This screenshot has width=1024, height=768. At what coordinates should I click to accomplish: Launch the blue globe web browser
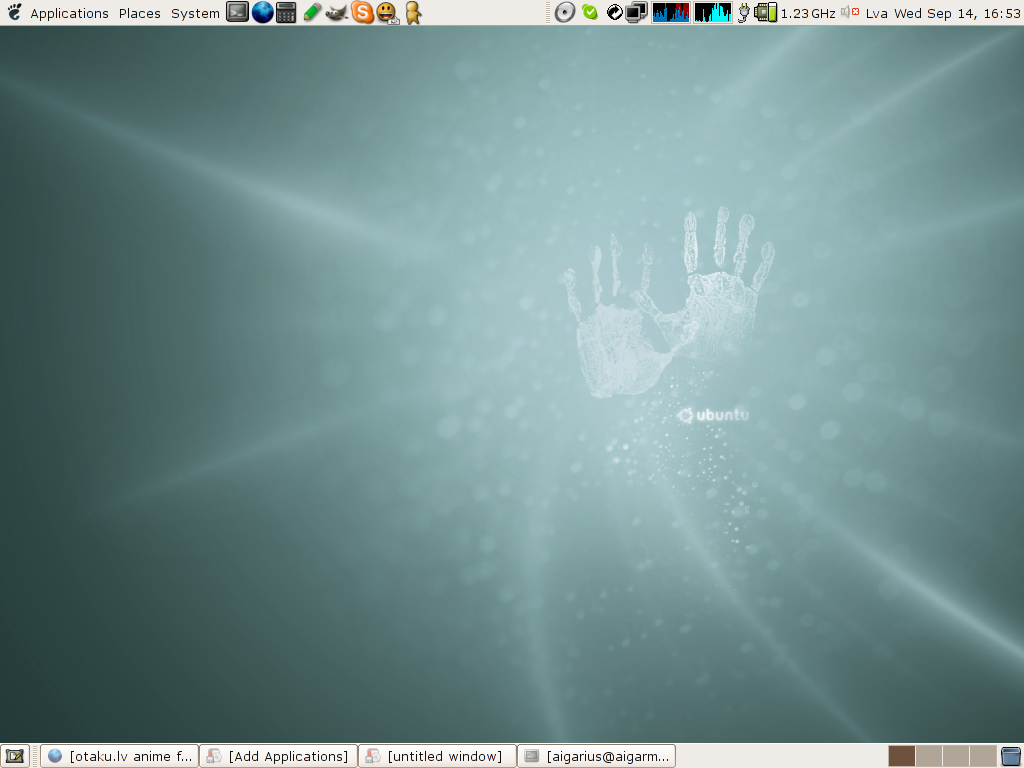coord(263,12)
